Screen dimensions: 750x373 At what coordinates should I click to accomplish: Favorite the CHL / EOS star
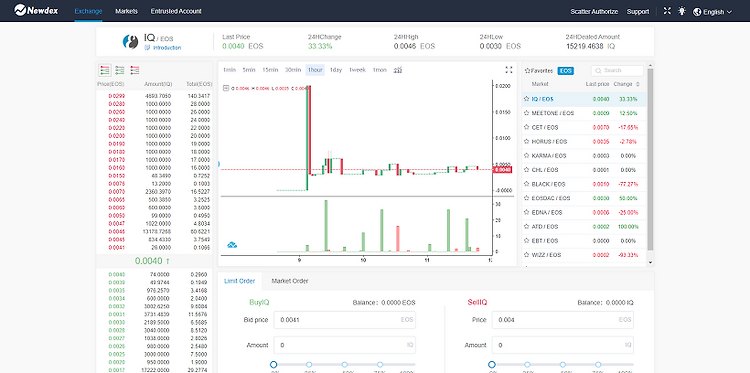[x=527, y=170]
